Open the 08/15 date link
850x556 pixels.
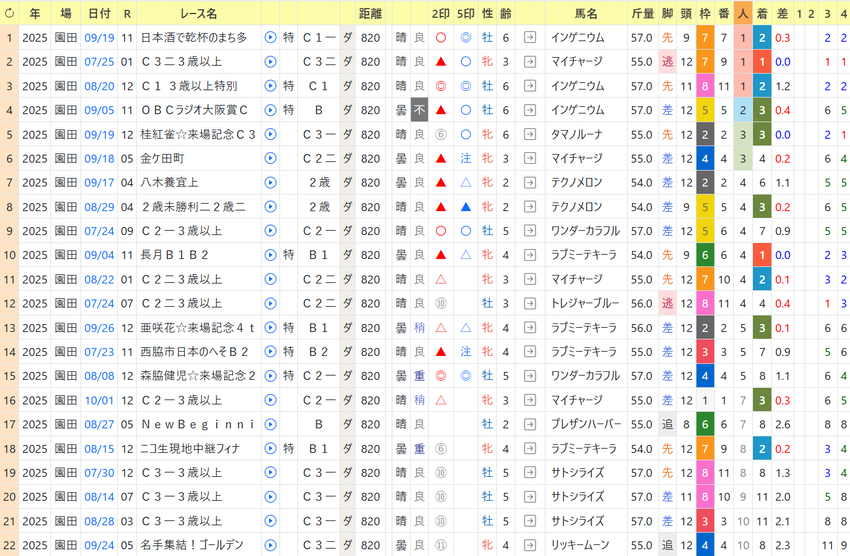(x=99, y=449)
